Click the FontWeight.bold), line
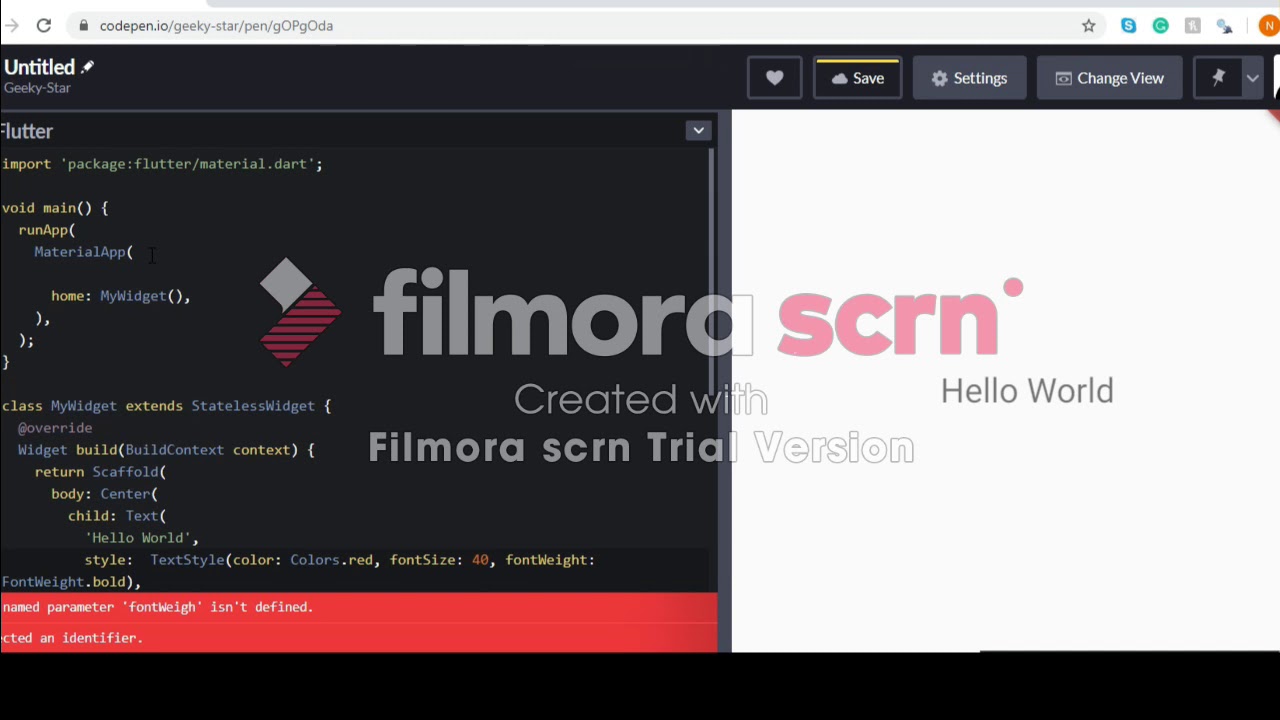This screenshot has width=1280, height=720. [x=71, y=582]
